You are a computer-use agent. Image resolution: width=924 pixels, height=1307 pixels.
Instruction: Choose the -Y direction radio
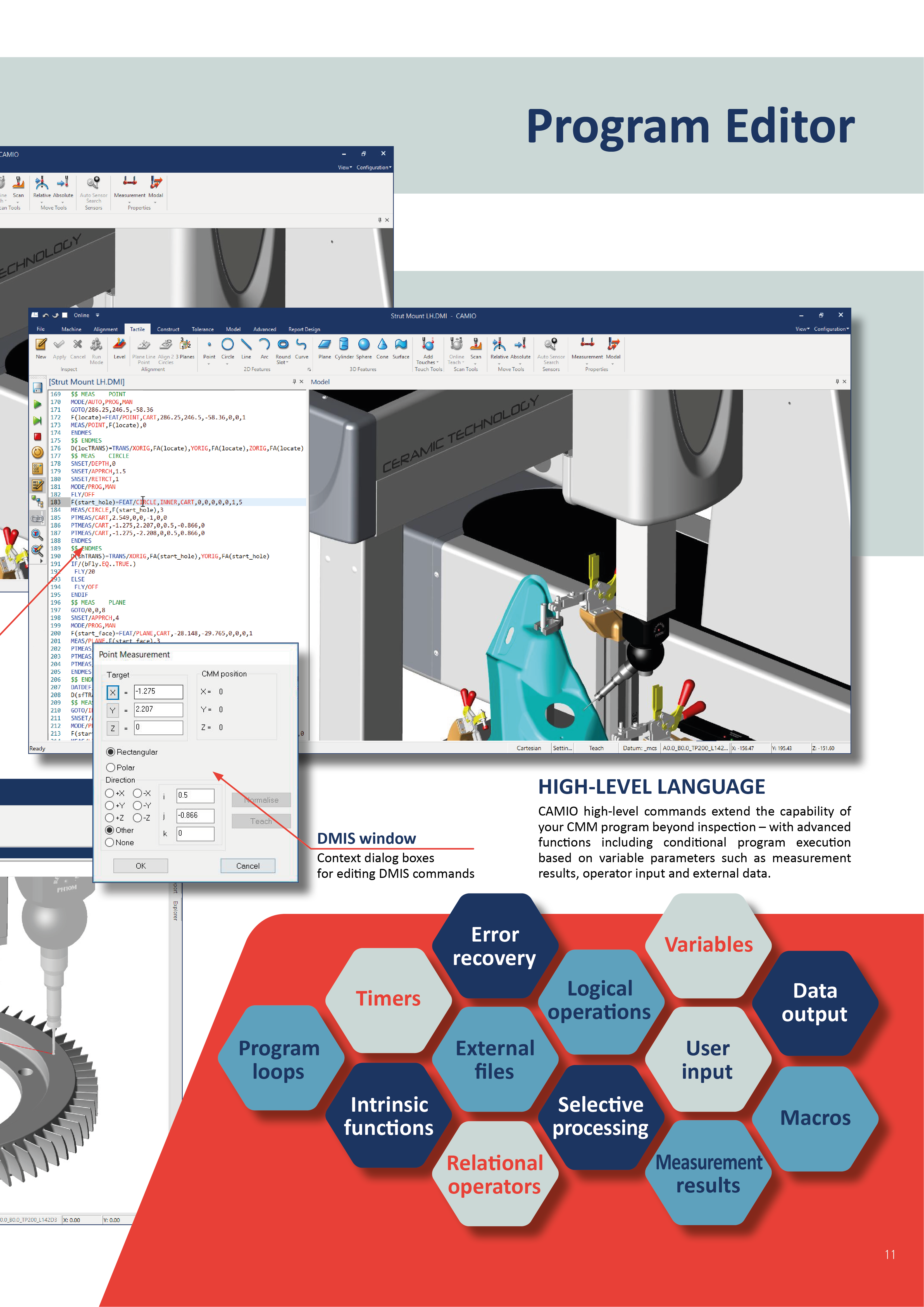137,805
